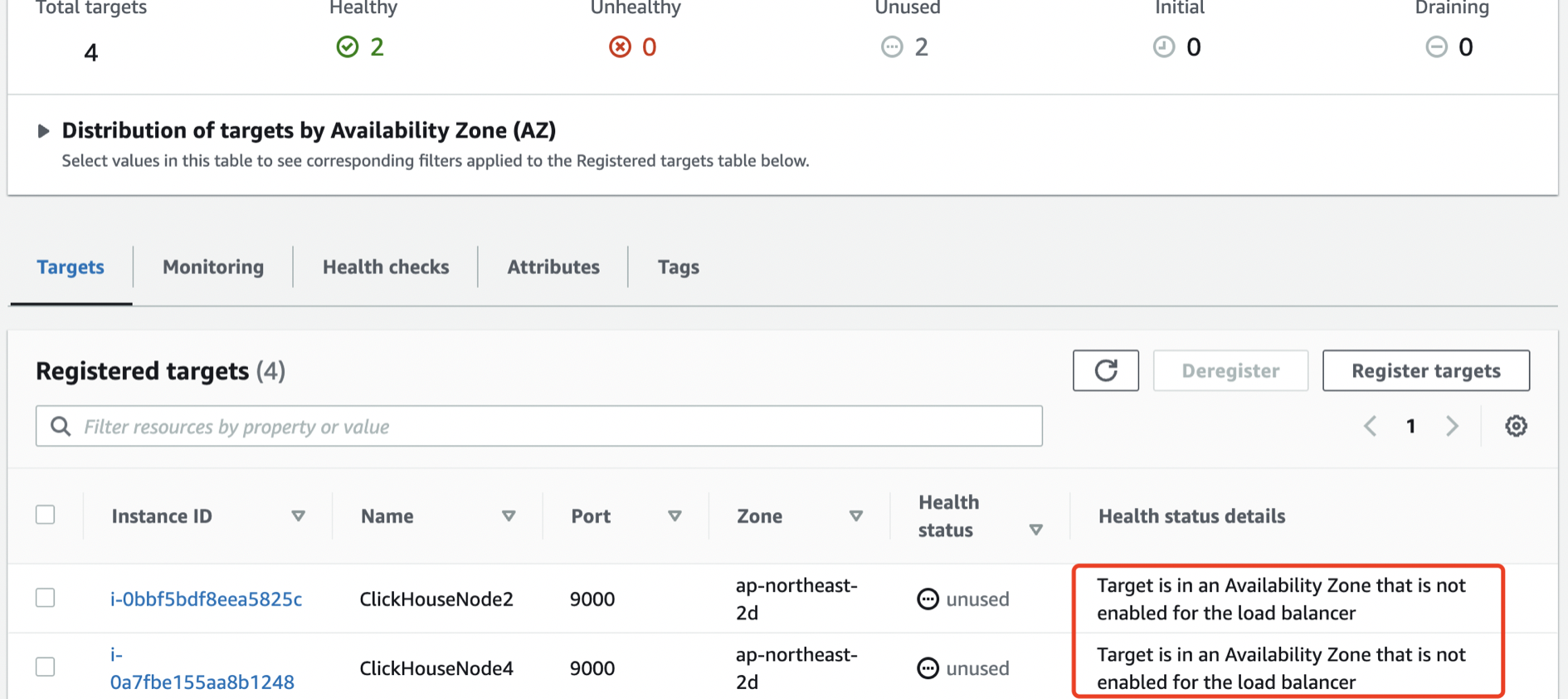This screenshot has height=699, width=1568.
Task: Select all registered targets checkbox
Action: 46,515
